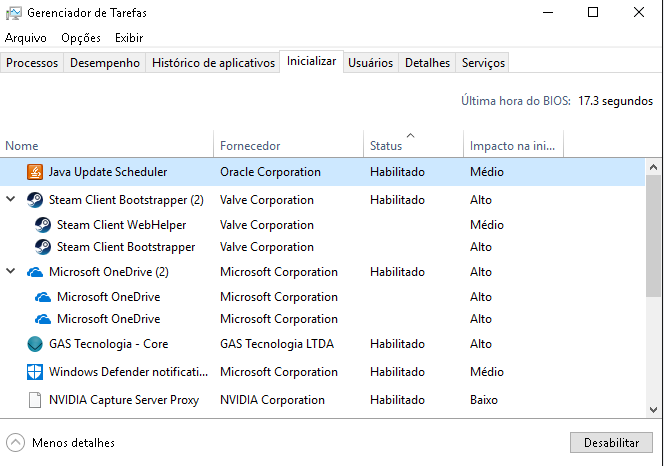This screenshot has width=664, height=466.
Task: Sort by the Fornecedor column header
Action: [x=288, y=144]
